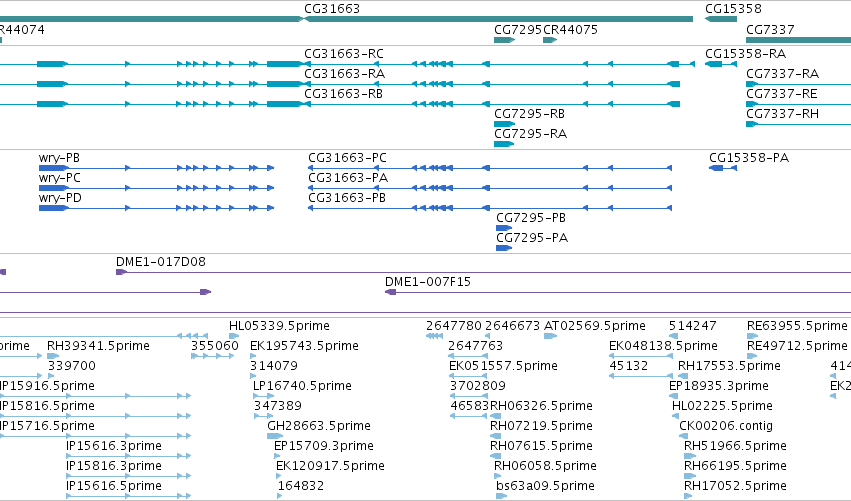Screen dimensions: 851x501
Task: Click transcript CG31663-RA label
Action: click(x=344, y=74)
